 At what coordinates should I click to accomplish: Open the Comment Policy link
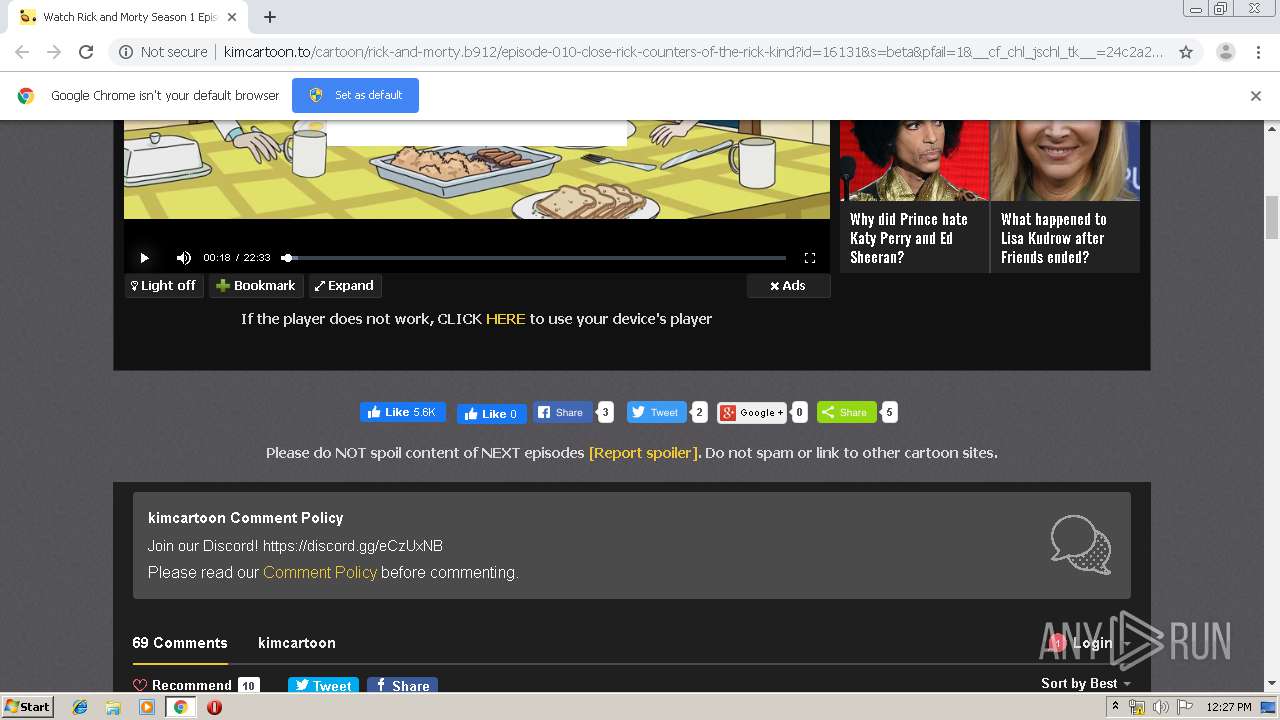(x=320, y=573)
